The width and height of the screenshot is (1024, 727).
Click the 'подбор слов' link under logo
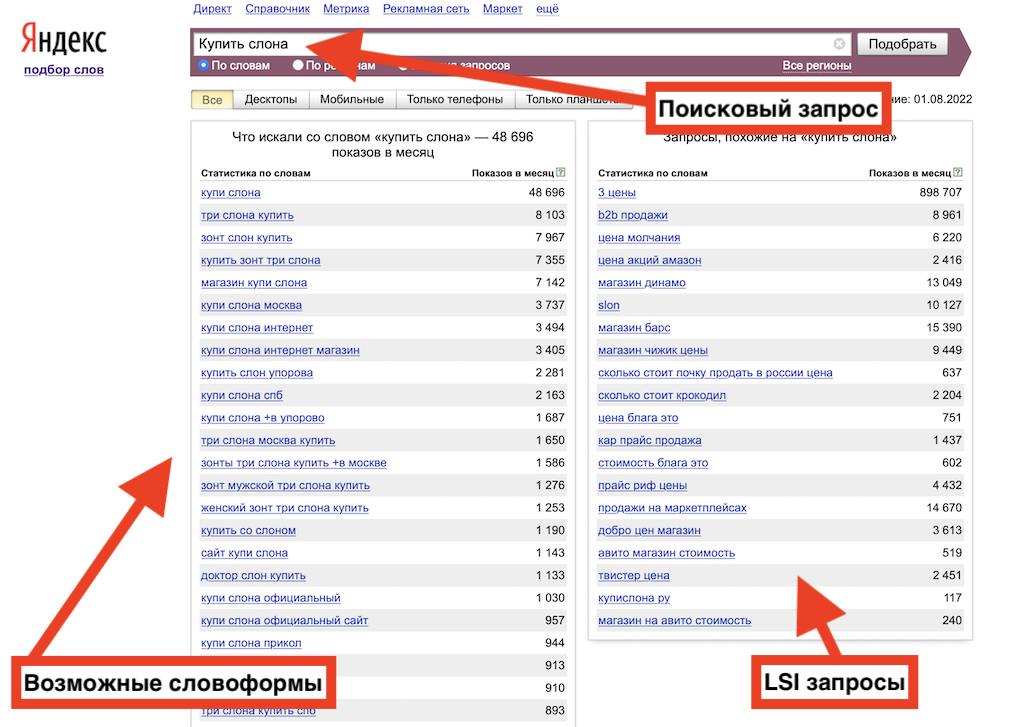64,69
